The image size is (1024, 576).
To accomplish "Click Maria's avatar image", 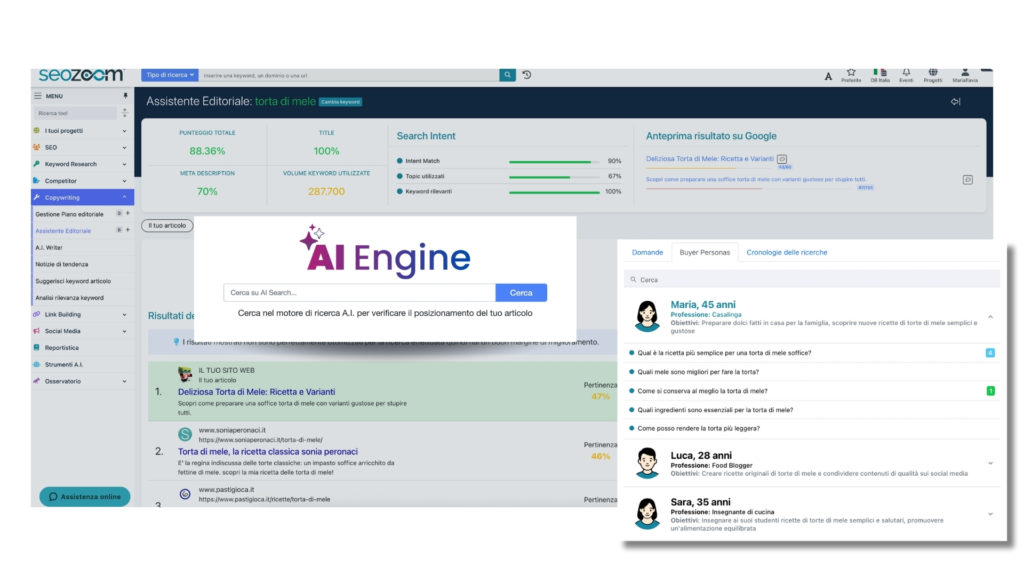I will coord(647,317).
